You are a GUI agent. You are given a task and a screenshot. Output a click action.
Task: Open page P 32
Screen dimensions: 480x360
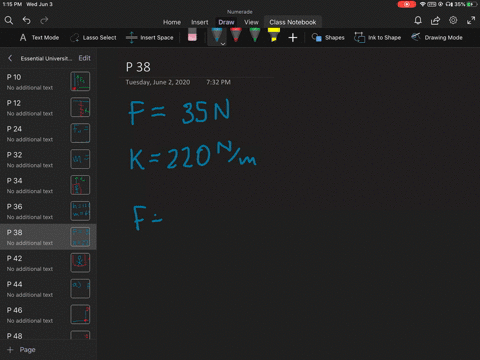(x=48, y=159)
